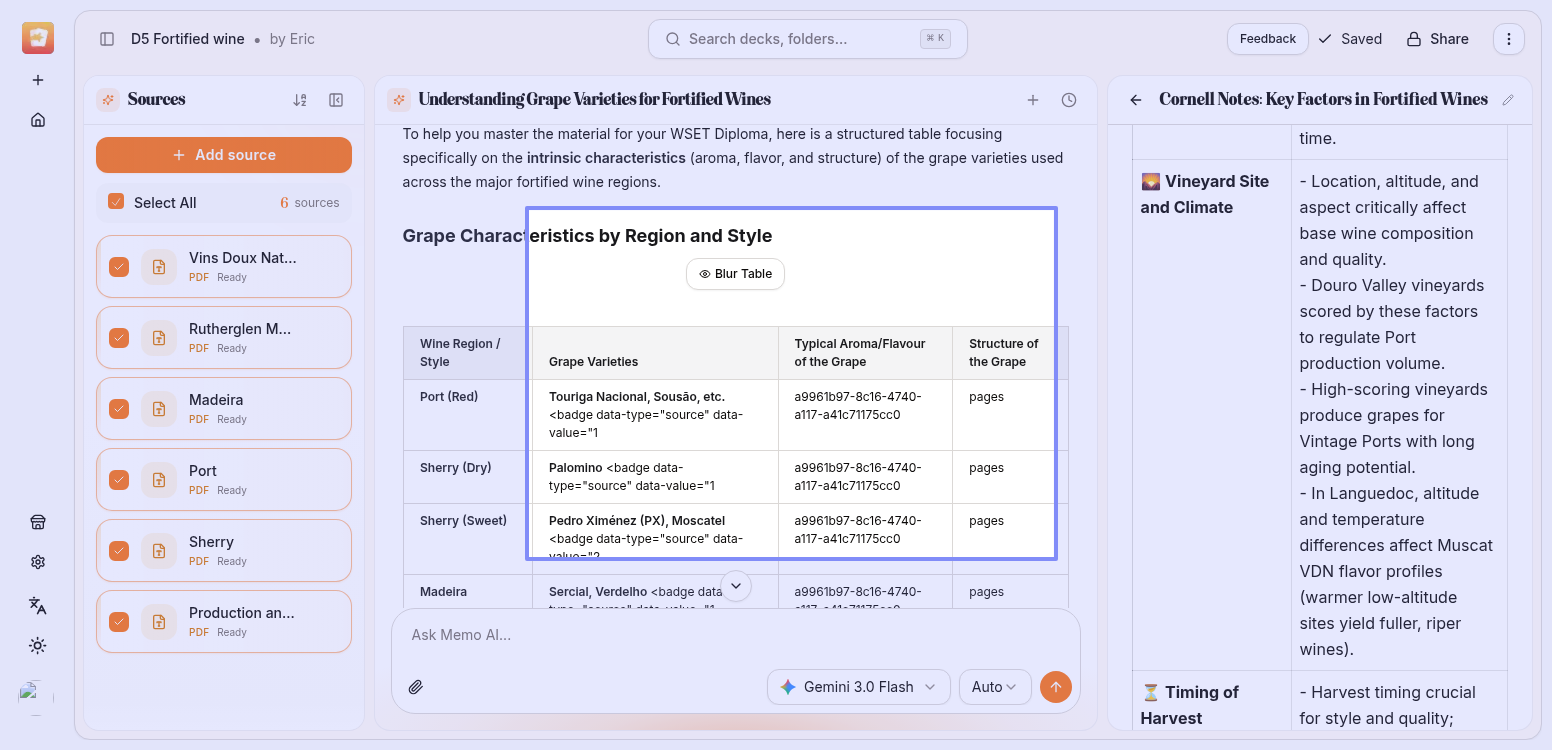The height and width of the screenshot is (750, 1552).
Task: Click the Add source button
Action: [x=224, y=155]
